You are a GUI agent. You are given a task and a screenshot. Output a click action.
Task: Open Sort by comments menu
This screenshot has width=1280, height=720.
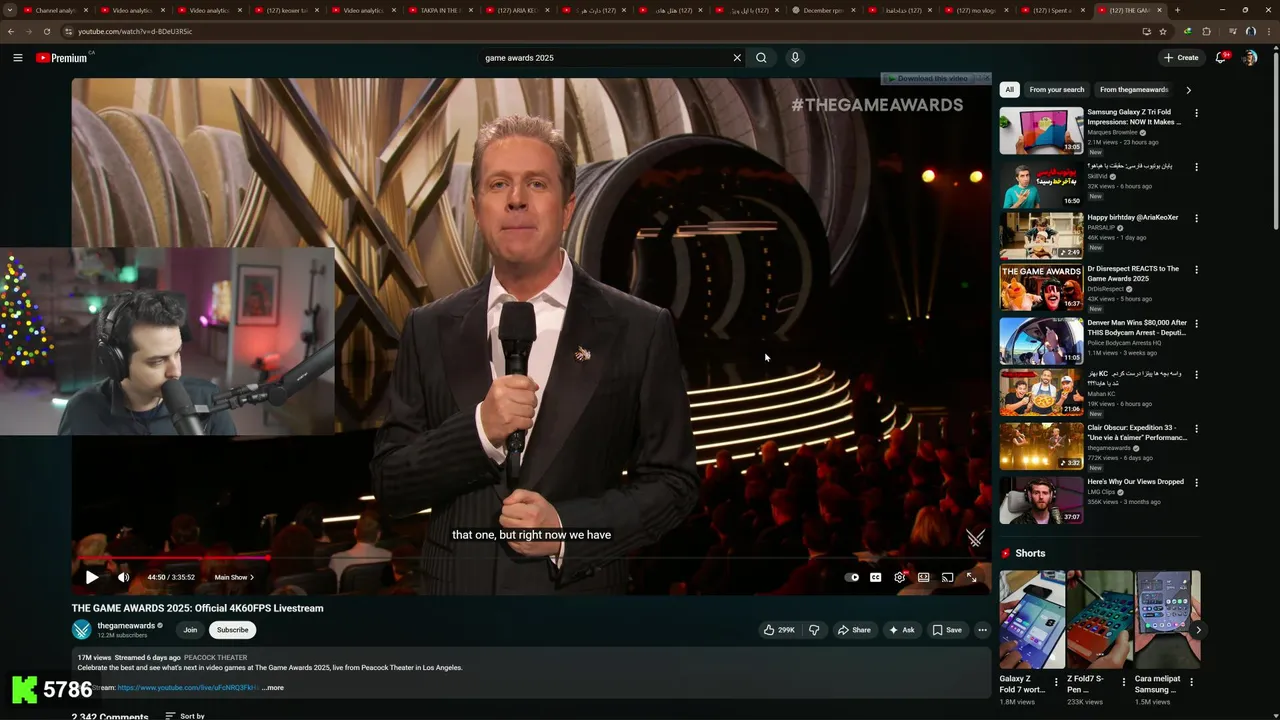(185, 716)
